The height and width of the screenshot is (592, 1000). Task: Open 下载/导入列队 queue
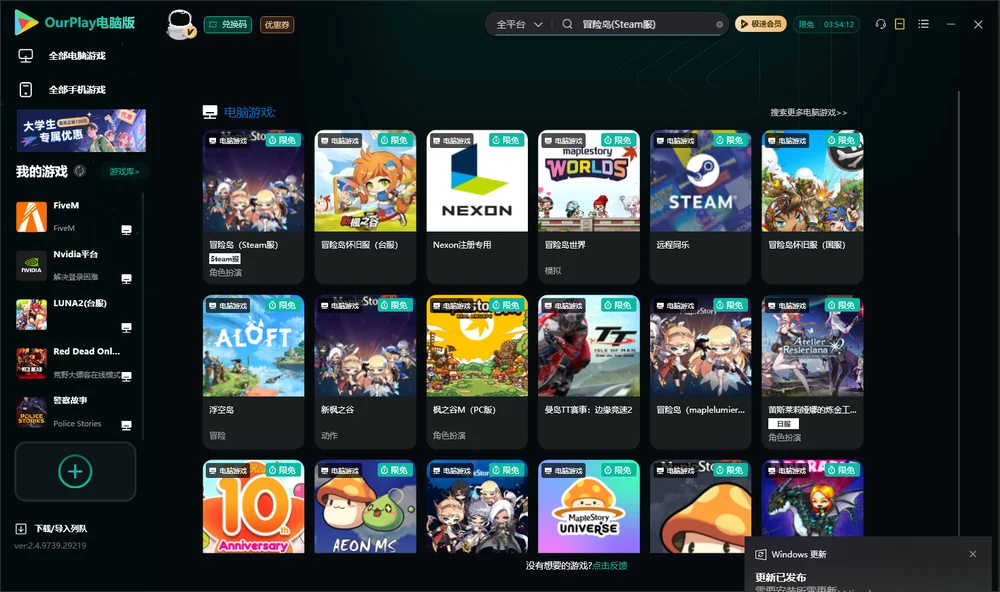click(61, 528)
